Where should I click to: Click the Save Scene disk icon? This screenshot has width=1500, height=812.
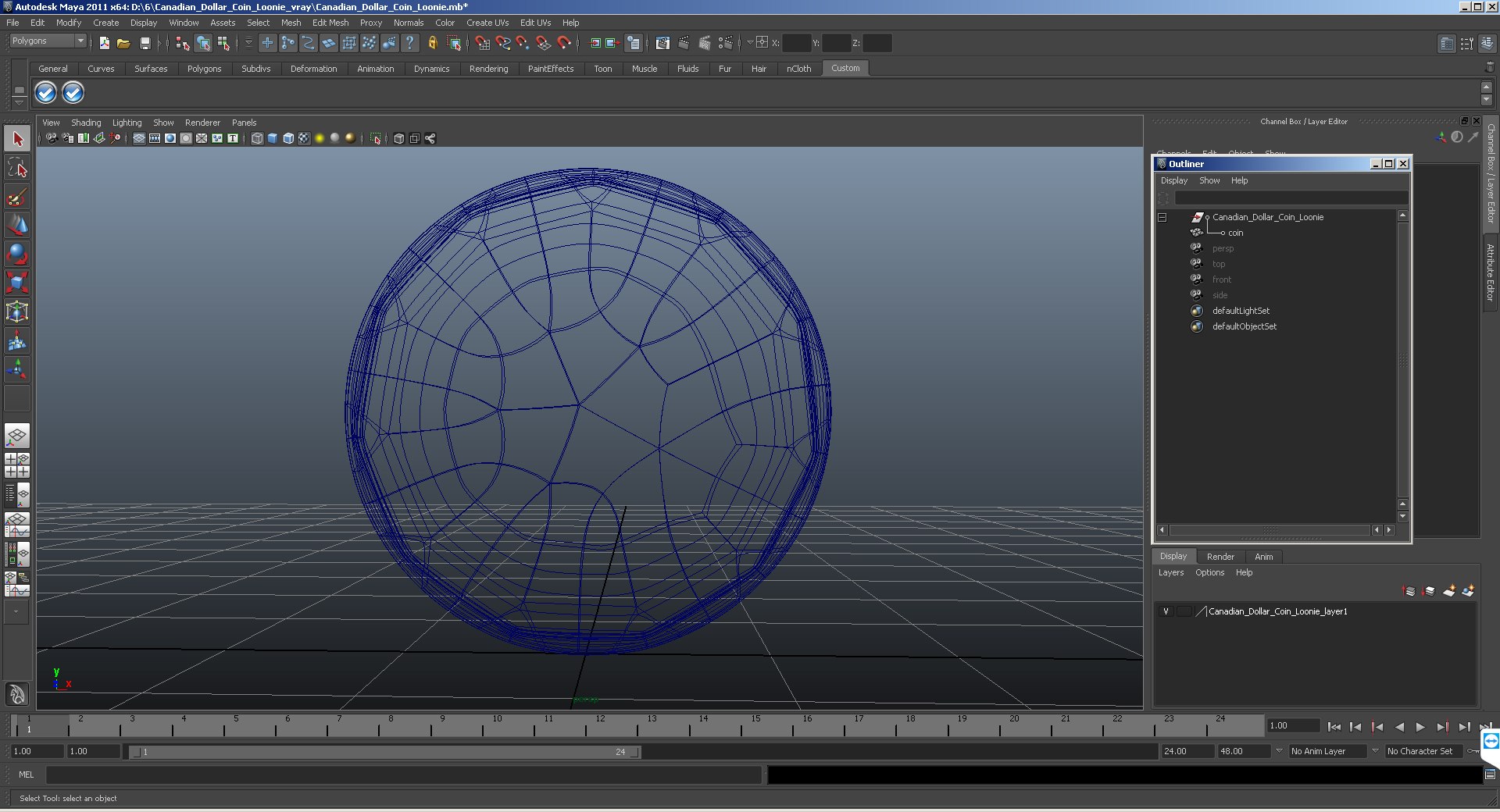(x=145, y=44)
